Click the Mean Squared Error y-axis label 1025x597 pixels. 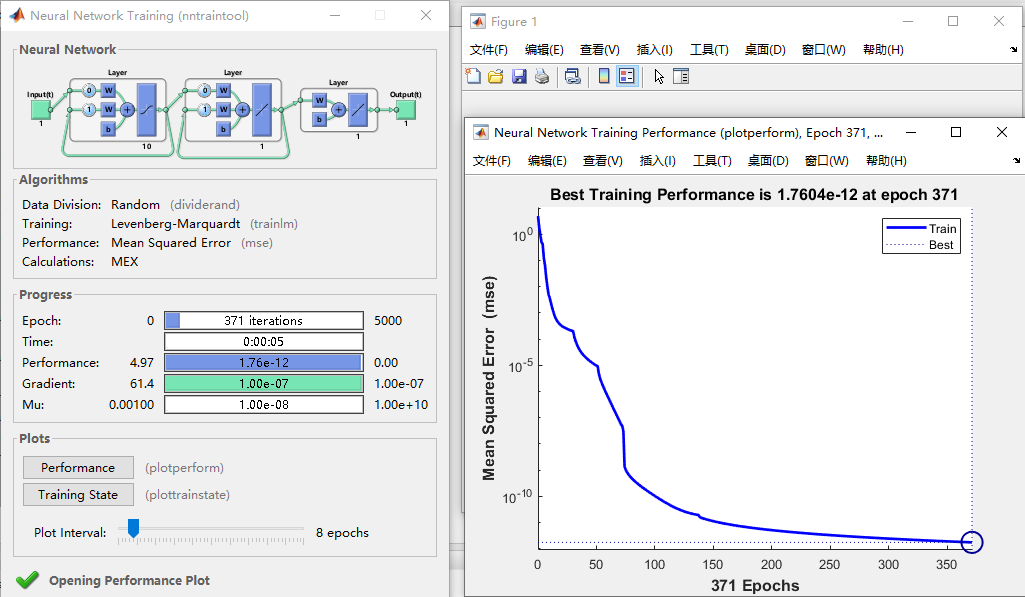click(x=489, y=378)
